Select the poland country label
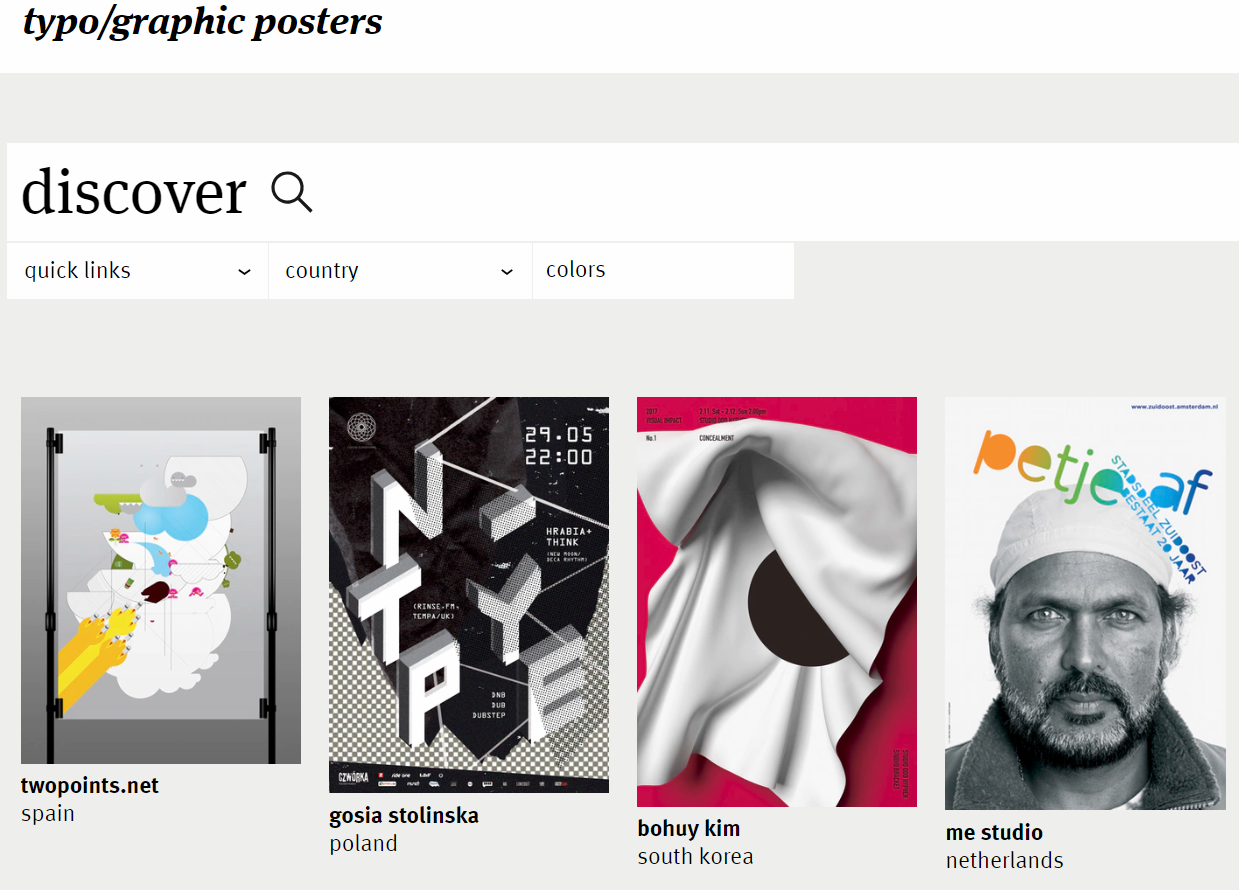1239x890 pixels. [x=363, y=843]
